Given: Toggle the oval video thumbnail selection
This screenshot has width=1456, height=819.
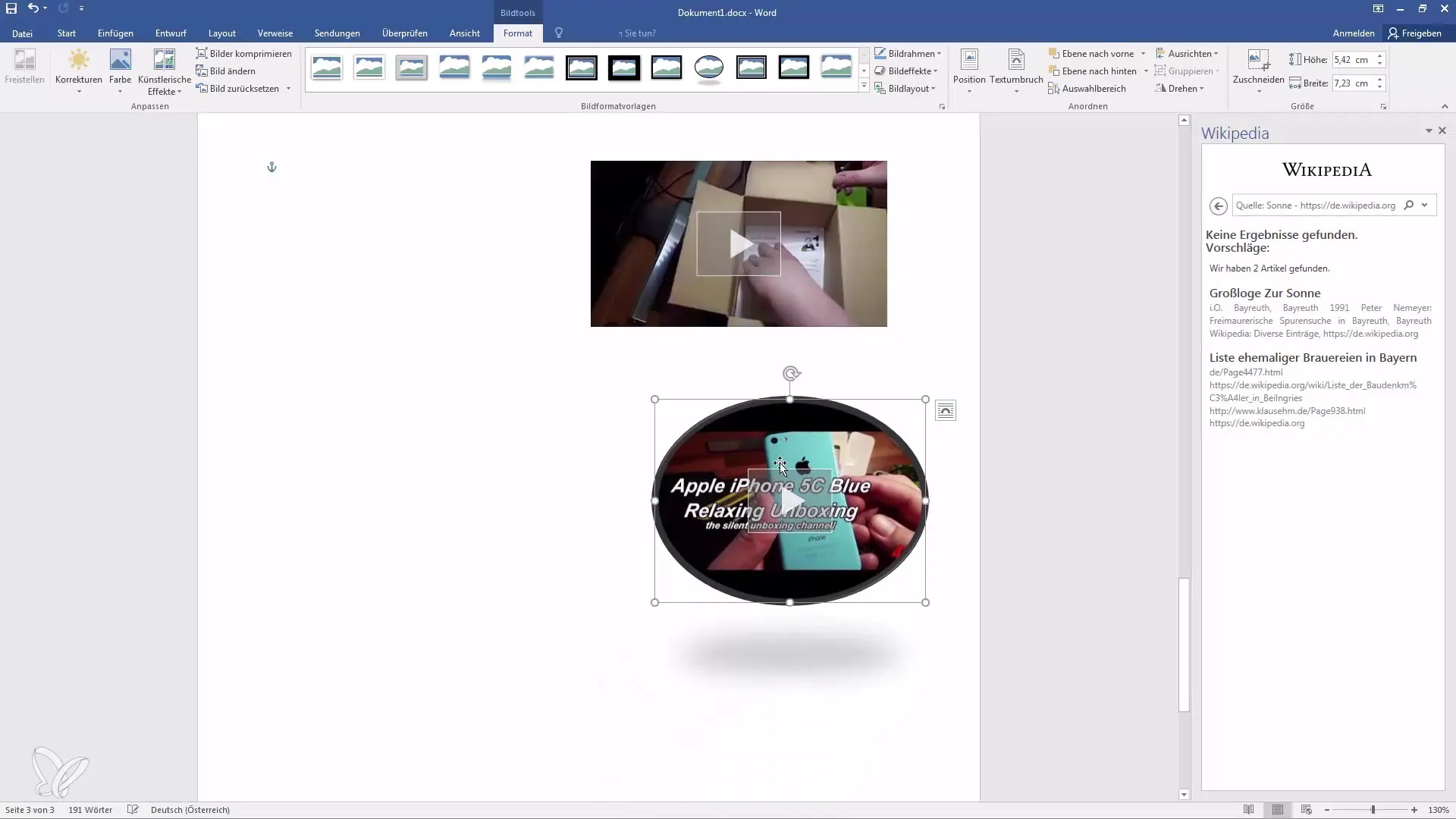Looking at the screenshot, I should tap(790, 500).
